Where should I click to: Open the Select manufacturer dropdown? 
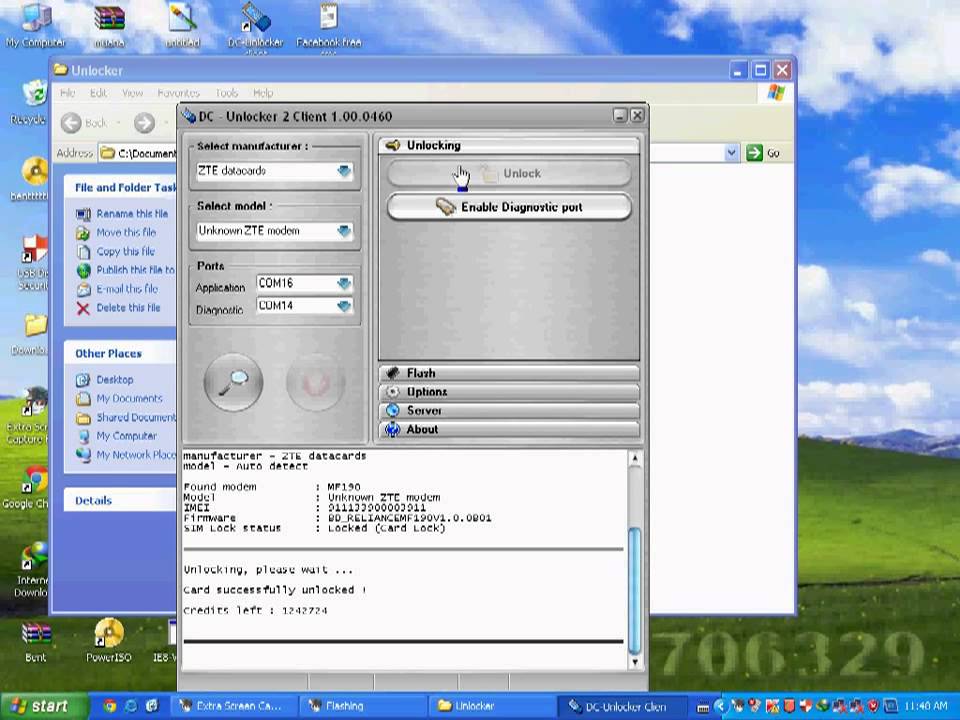344,171
